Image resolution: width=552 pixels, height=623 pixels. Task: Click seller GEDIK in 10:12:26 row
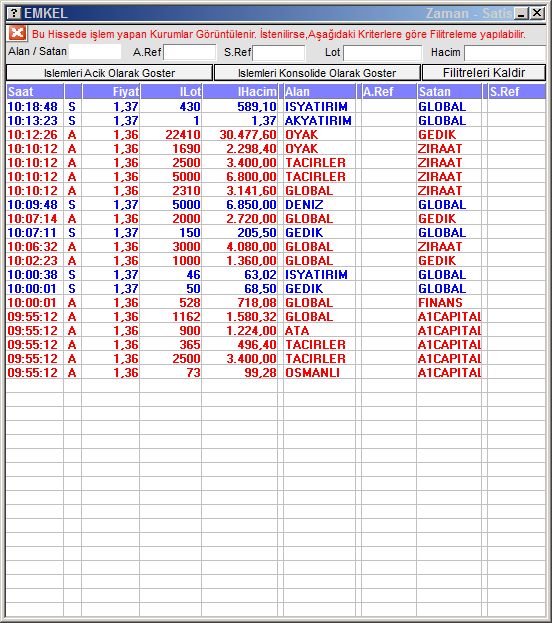[x=437, y=135]
